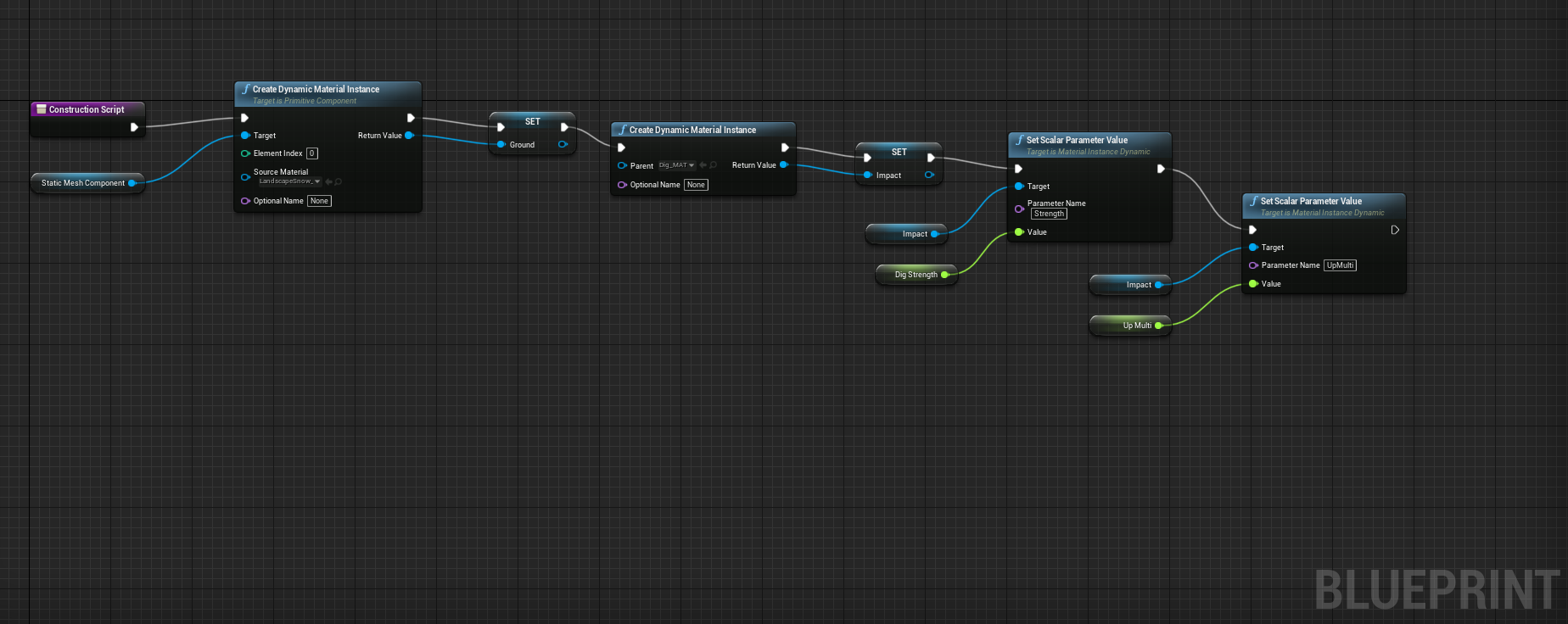Screen dimensions: 1568x624
Task: Click the SET Impact node's output pin
Action: click(x=929, y=175)
